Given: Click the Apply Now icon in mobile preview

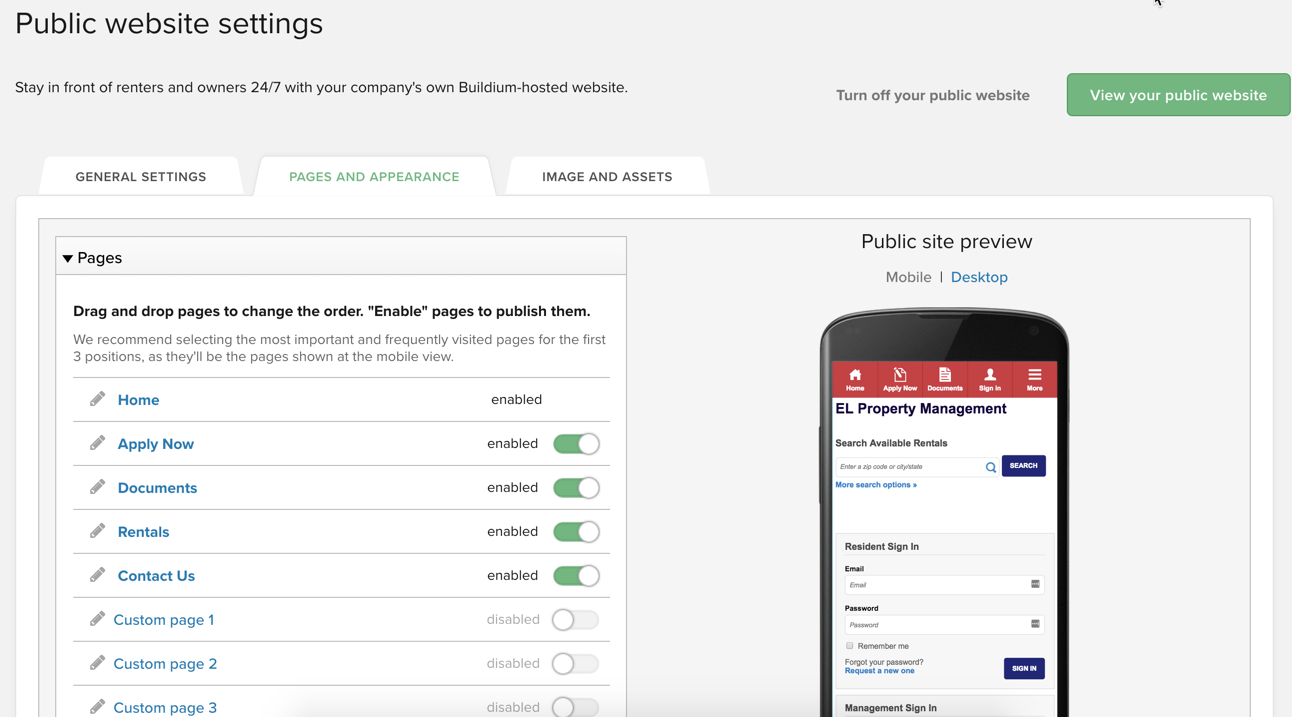Looking at the screenshot, I should click(899, 378).
